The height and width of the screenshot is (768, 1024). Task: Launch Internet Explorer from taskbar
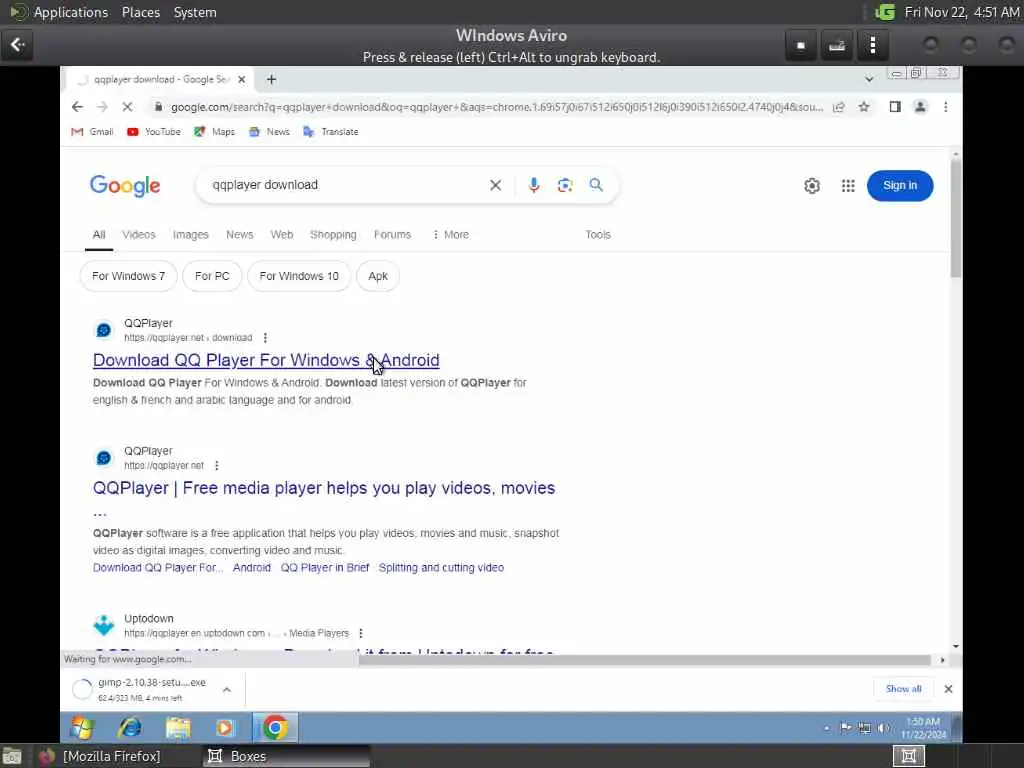pyautogui.click(x=130, y=727)
